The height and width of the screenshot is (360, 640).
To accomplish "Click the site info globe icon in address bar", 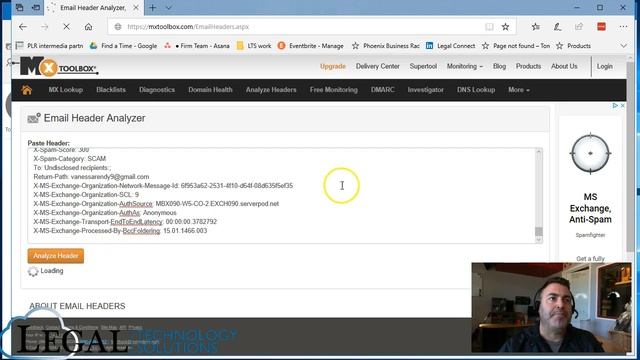I will (x=118, y=27).
